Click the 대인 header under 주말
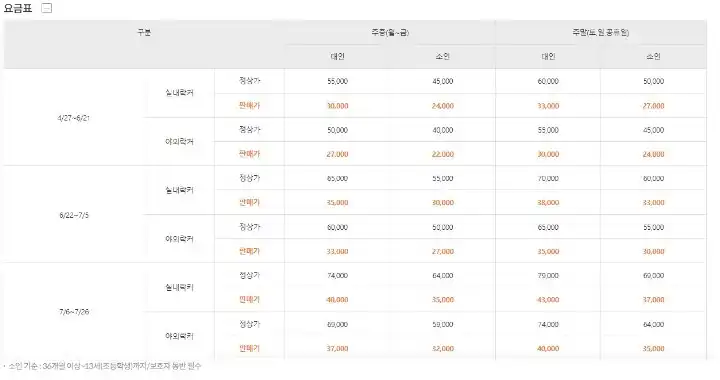Screen dimensions: 720x380 [x=548, y=56]
